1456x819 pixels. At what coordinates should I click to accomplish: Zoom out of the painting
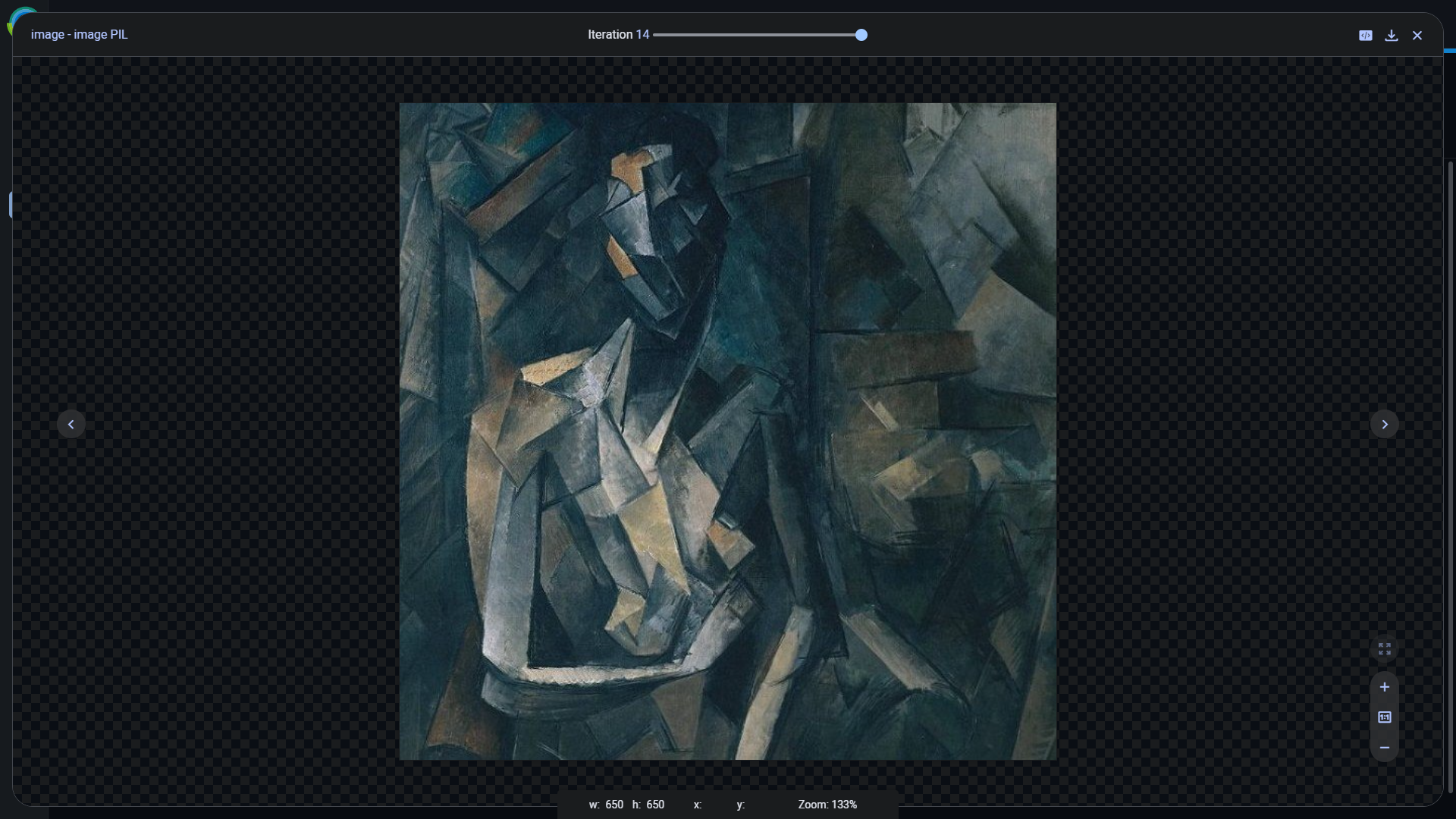(x=1385, y=748)
